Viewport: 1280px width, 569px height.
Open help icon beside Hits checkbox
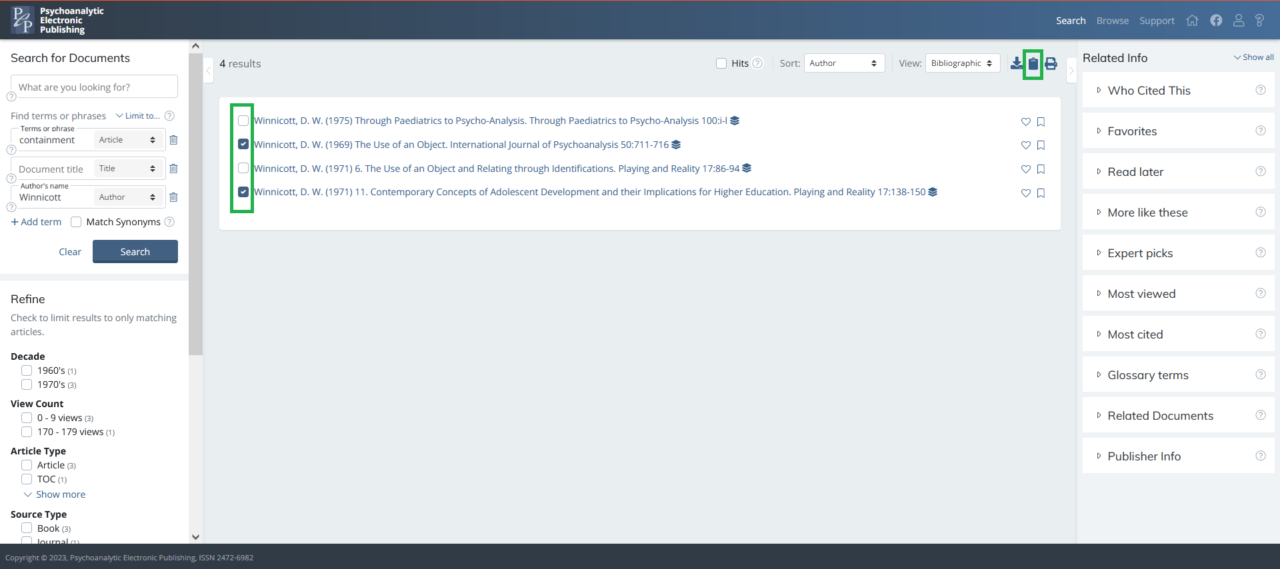(x=757, y=63)
